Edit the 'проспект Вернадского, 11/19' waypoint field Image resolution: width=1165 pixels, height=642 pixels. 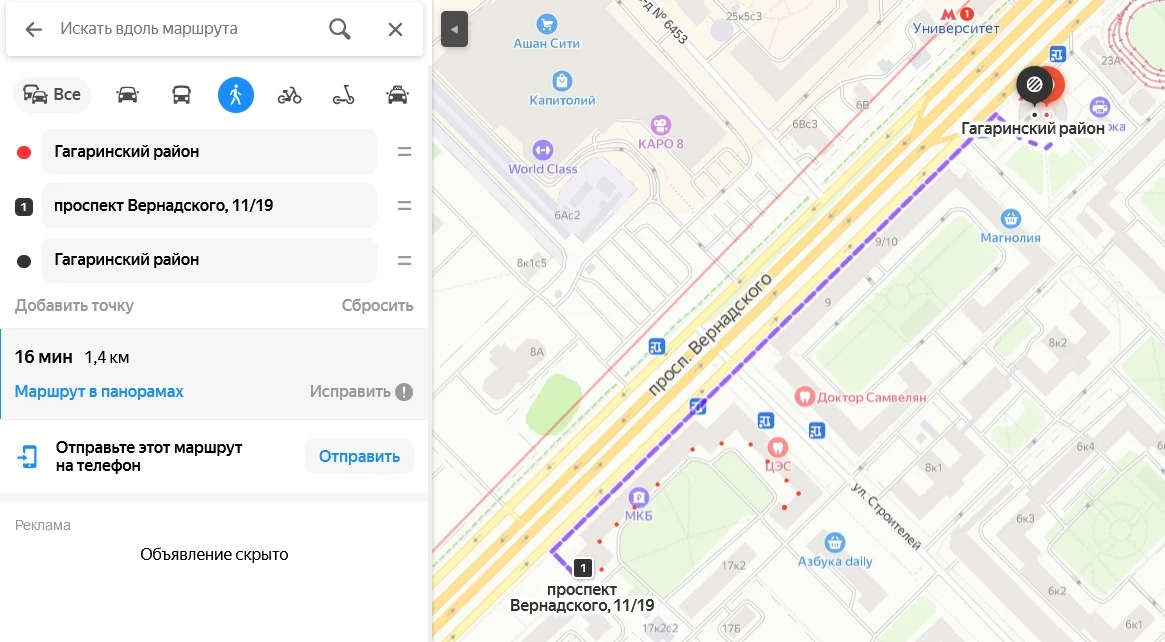pyautogui.click(x=209, y=206)
